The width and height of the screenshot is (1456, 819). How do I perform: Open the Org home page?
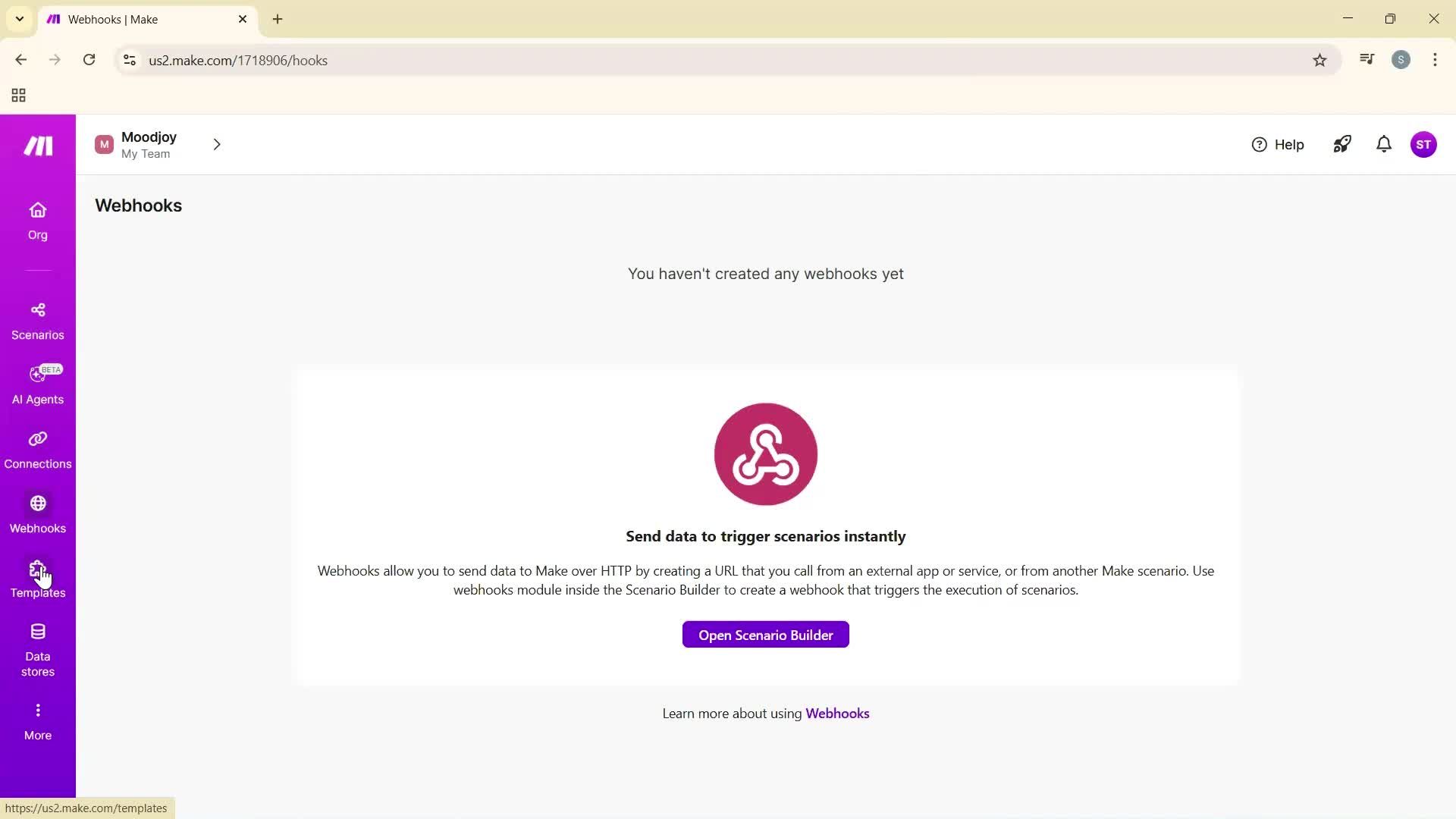point(37,220)
